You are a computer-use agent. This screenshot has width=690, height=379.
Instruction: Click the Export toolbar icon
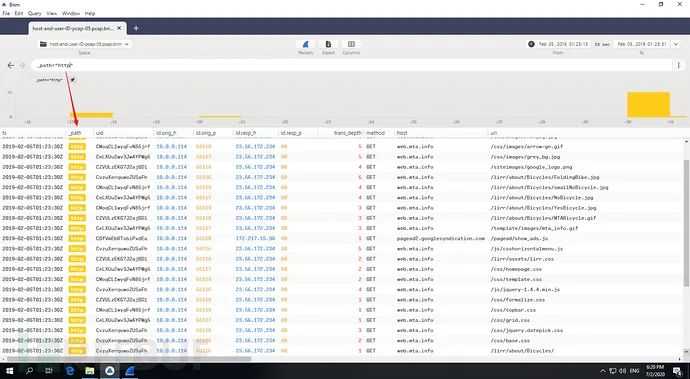[x=328, y=44]
